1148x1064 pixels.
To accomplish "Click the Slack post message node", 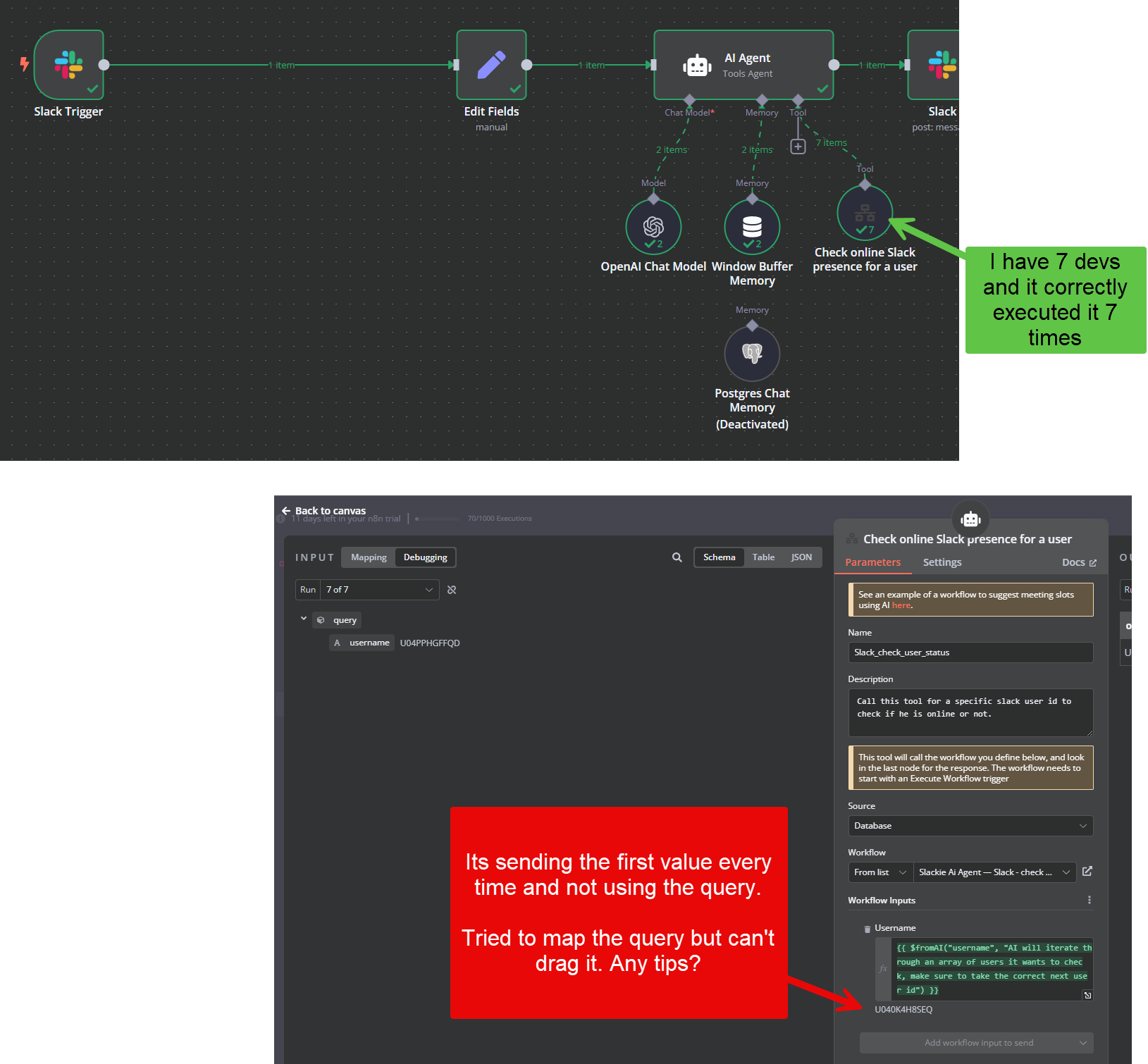I will (934, 65).
